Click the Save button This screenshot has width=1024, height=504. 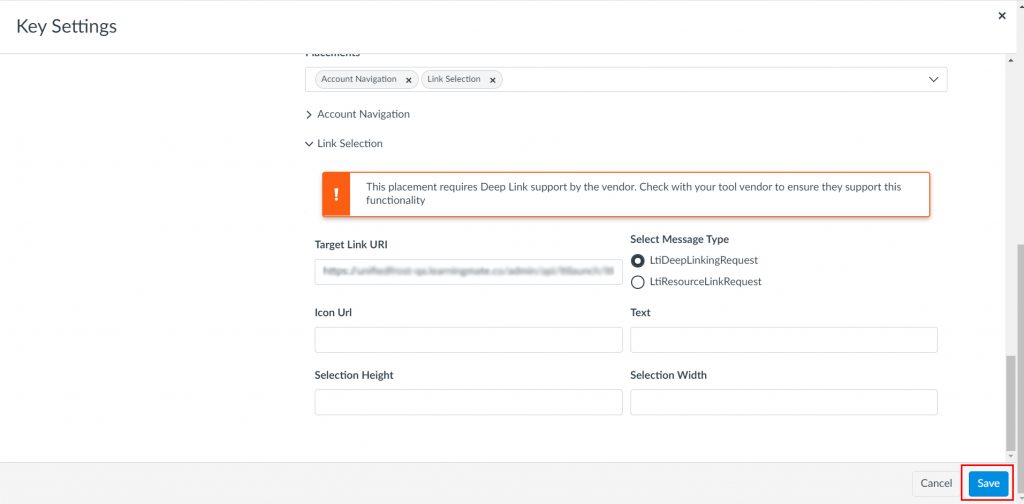click(x=988, y=483)
